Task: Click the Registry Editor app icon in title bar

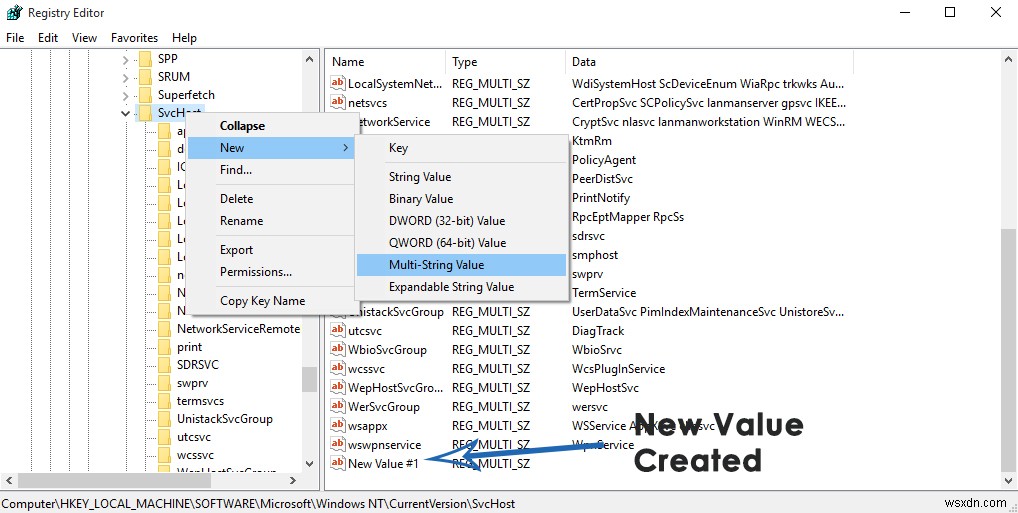Action: (x=12, y=13)
